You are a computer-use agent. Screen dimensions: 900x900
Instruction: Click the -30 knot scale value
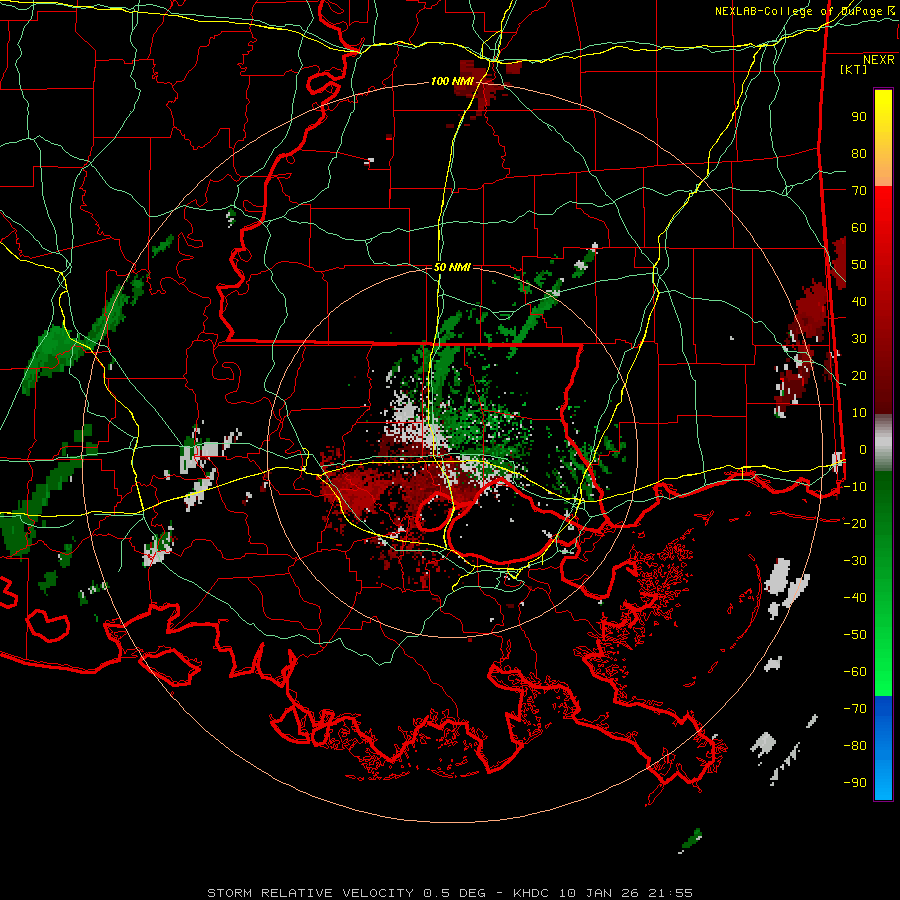coord(855,561)
